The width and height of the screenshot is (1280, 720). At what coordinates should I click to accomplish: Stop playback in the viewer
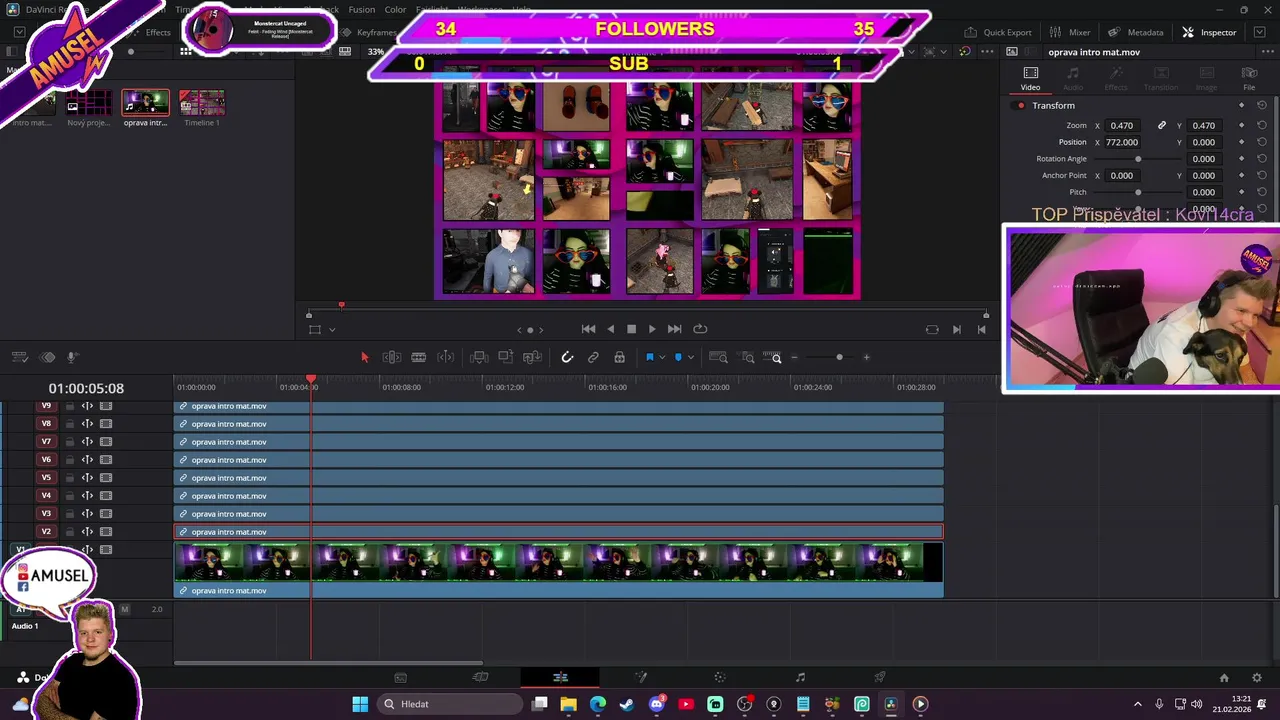[x=631, y=329]
